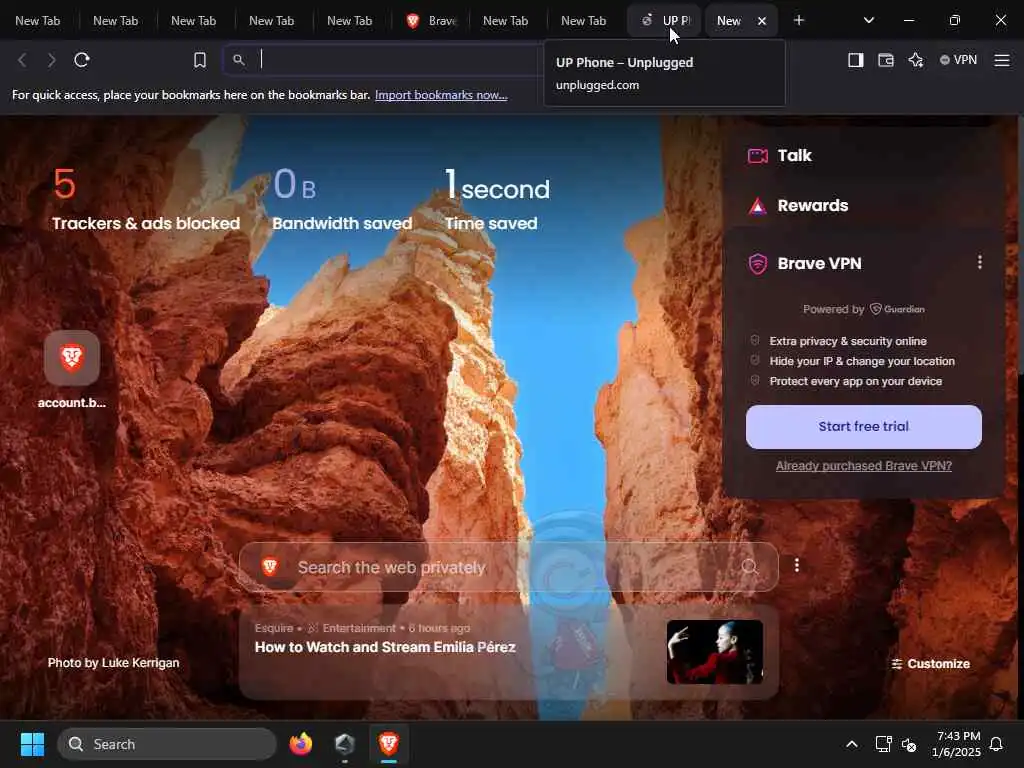The width and height of the screenshot is (1024, 768).
Task: Click Bandwidth saved stat
Action: point(342,199)
